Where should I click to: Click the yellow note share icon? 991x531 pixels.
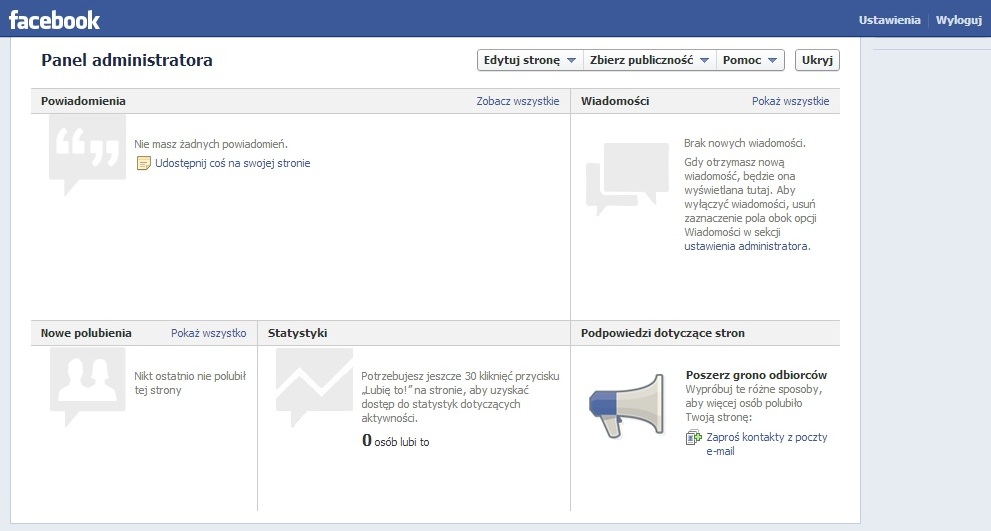(143, 163)
